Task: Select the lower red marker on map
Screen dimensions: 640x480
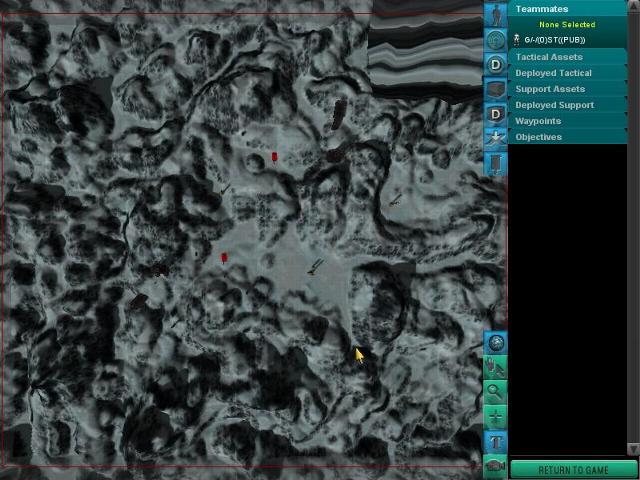Action: 224,258
